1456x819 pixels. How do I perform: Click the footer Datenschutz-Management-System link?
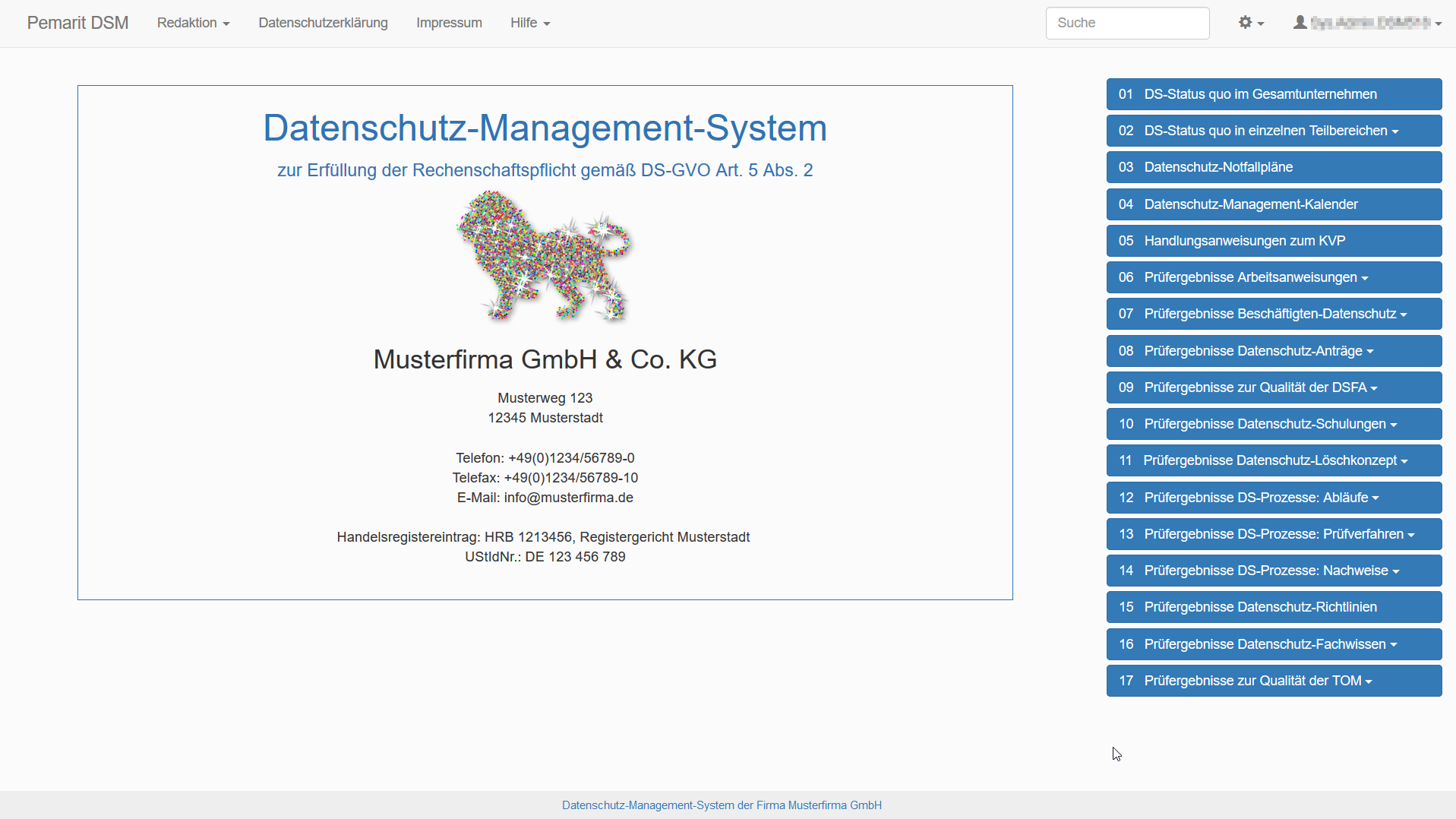tap(722, 805)
